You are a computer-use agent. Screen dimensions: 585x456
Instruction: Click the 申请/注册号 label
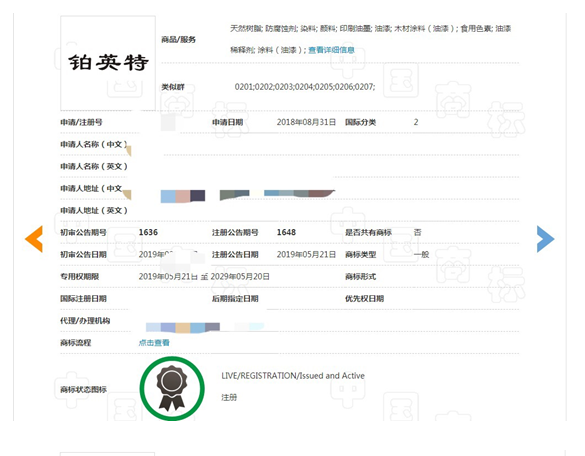pos(81,122)
